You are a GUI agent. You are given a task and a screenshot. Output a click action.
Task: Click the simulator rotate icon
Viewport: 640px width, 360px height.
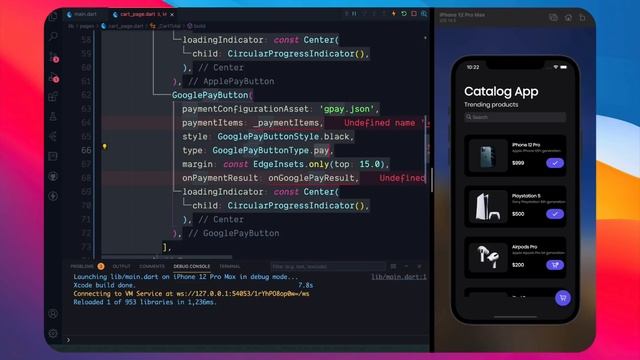582,18
